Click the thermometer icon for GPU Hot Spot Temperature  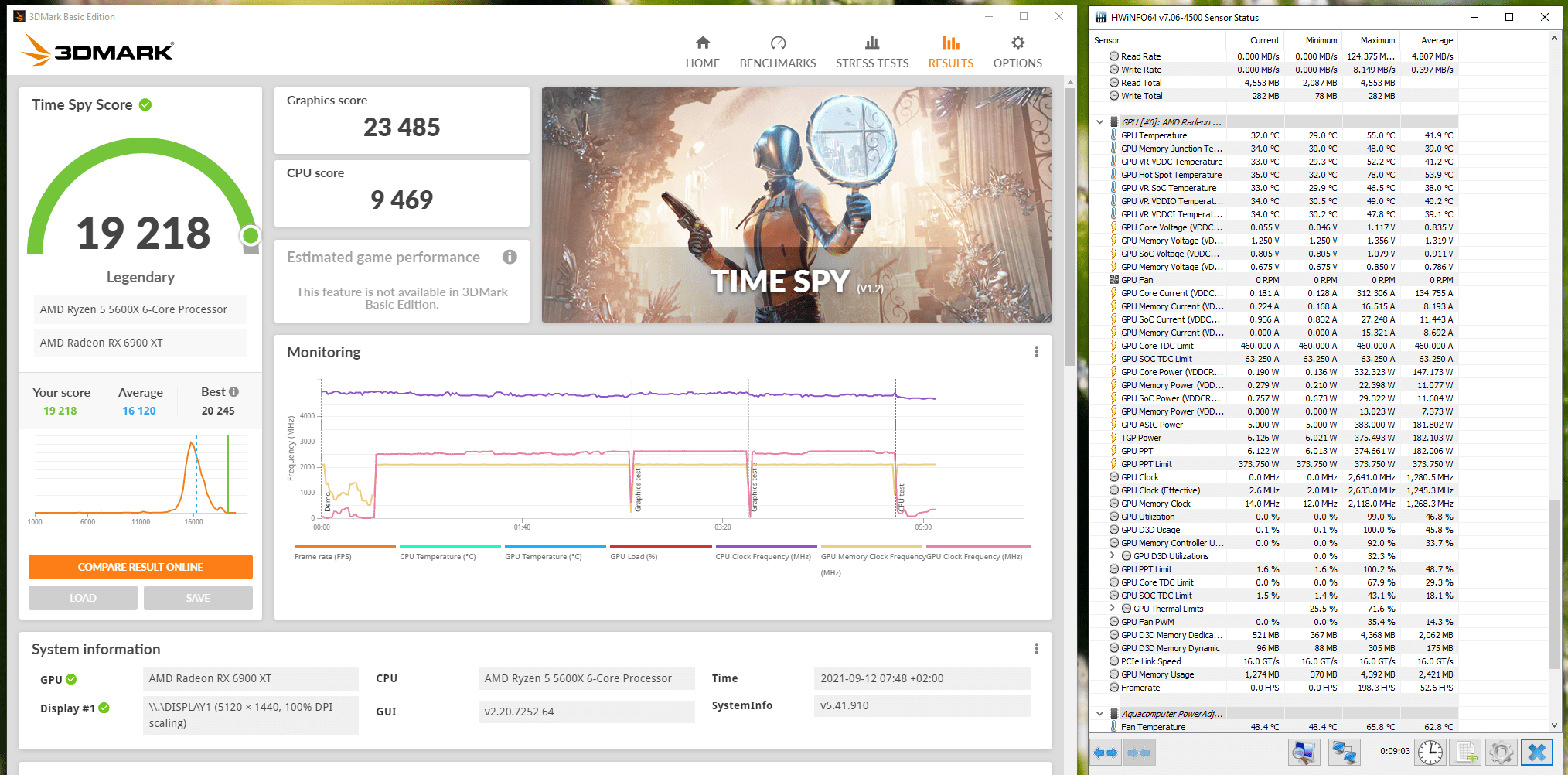(1114, 175)
